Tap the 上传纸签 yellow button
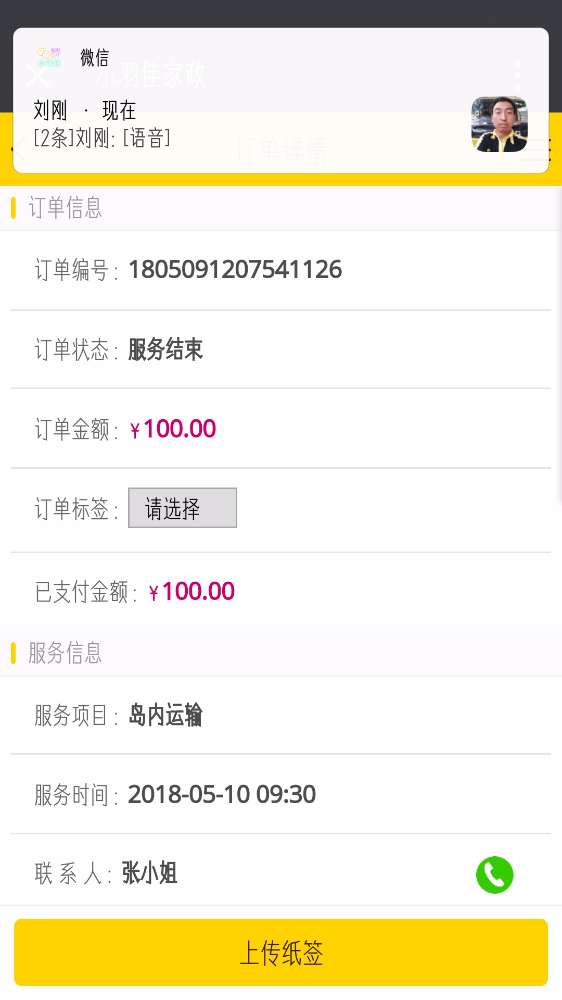Image resolution: width=562 pixels, height=1000 pixels. click(281, 952)
